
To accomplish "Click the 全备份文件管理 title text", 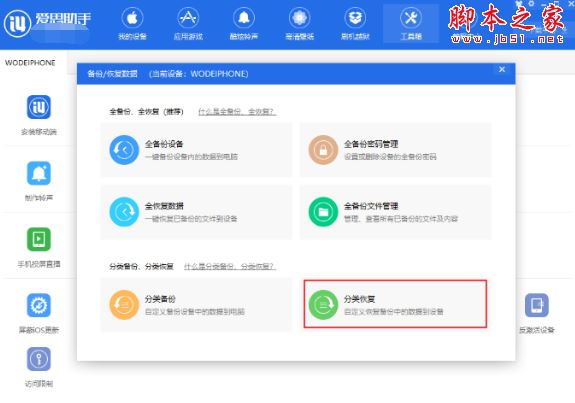I will 371,206.
